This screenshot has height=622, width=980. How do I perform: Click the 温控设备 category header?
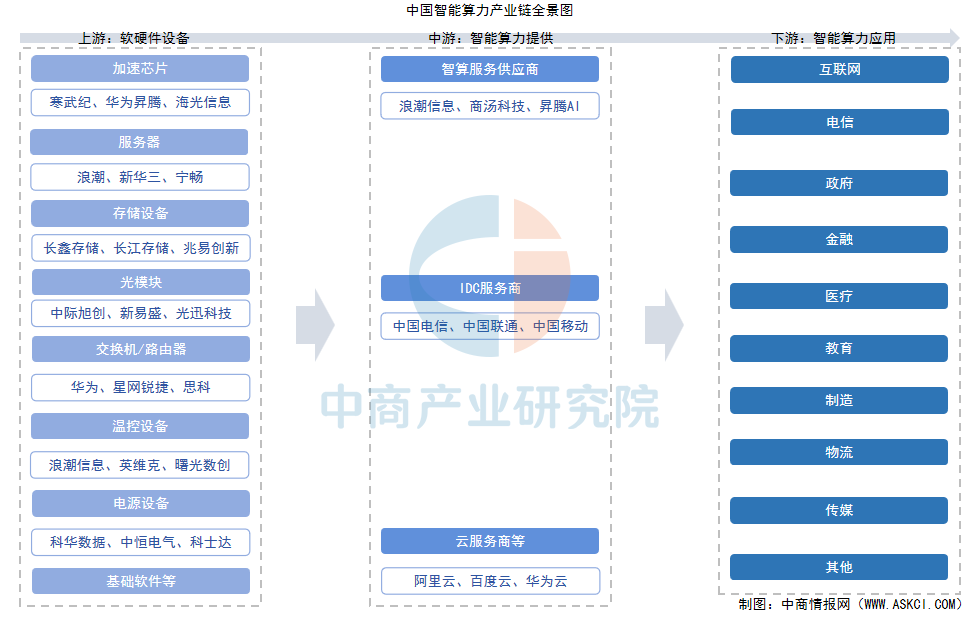140,426
